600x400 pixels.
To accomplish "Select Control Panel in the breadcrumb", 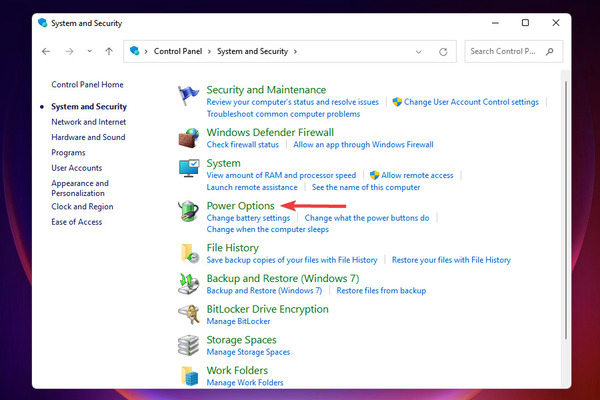I will 178,51.
